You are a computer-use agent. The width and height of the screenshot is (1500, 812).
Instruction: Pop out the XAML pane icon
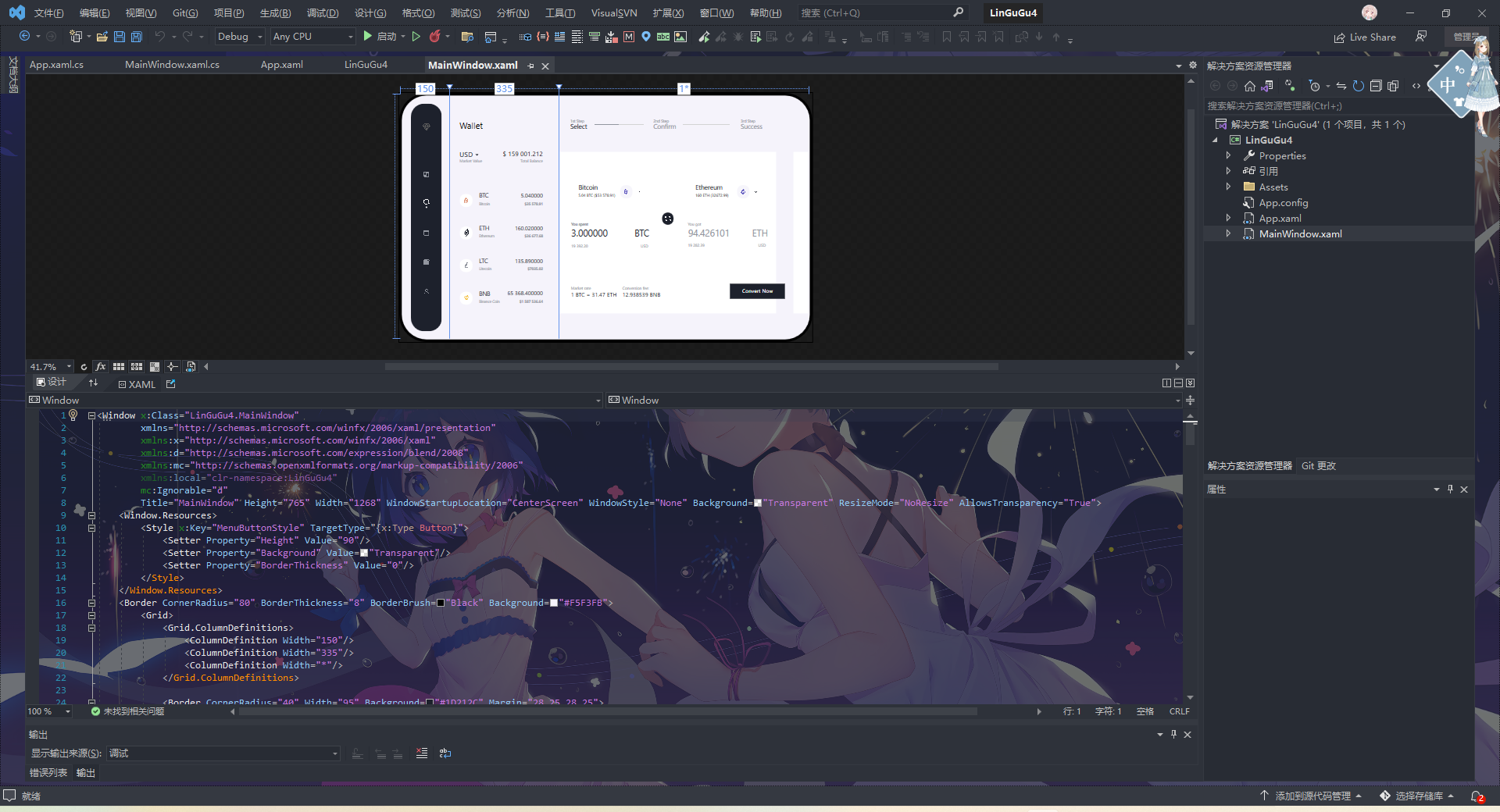[171, 384]
